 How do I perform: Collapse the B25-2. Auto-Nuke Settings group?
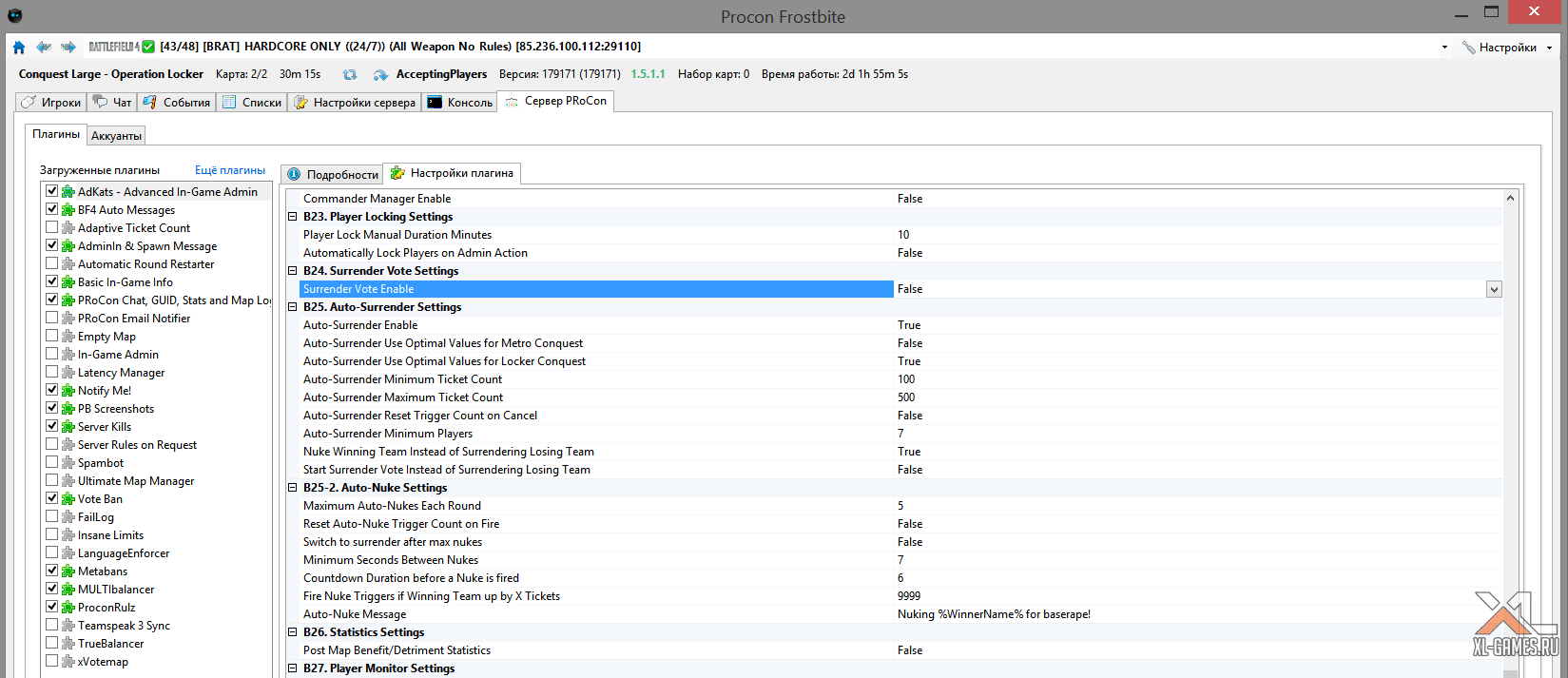pyautogui.click(x=293, y=488)
